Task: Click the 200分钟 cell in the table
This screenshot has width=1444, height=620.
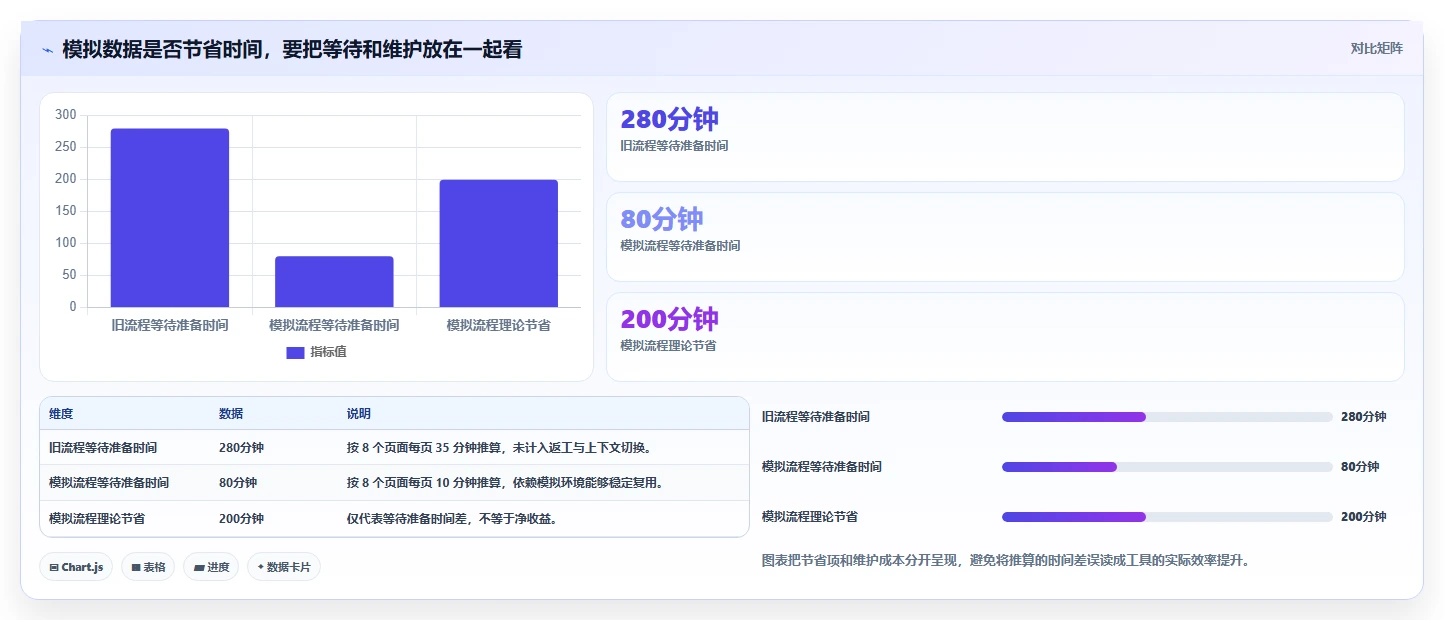Action: tap(241, 519)
